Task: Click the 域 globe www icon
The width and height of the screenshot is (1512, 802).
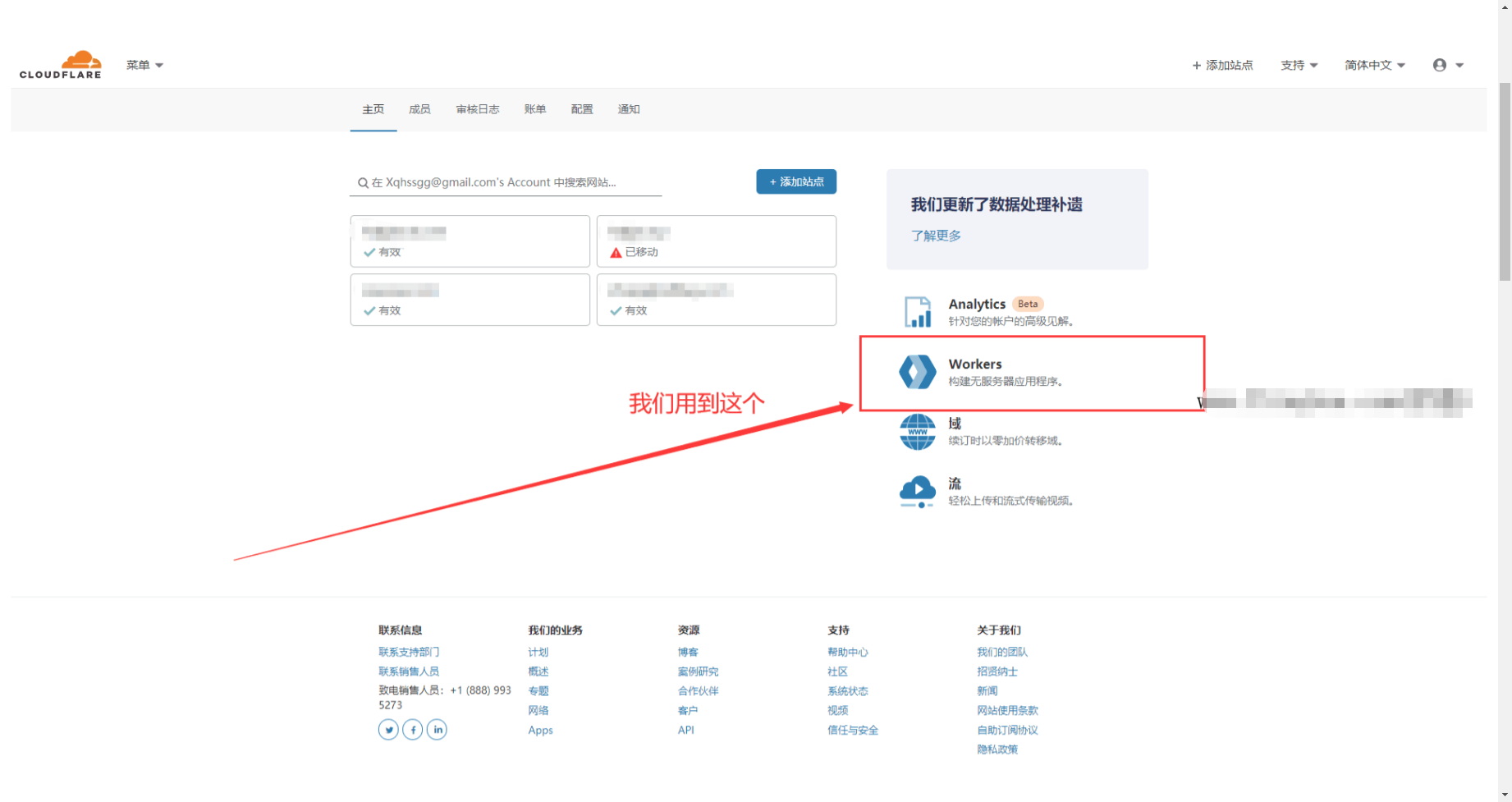Action: pyautogui.click(x=918, y=432)
